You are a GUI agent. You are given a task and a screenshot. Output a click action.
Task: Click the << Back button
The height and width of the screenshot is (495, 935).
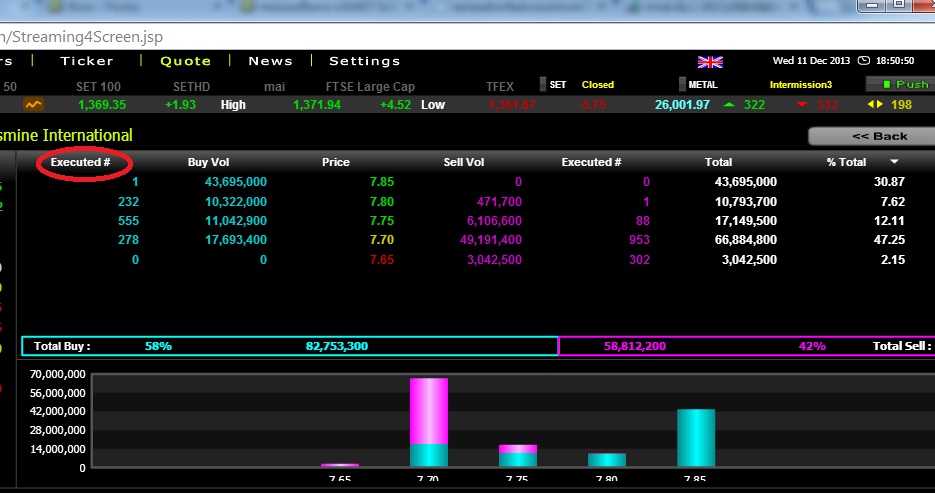(874, 136)
